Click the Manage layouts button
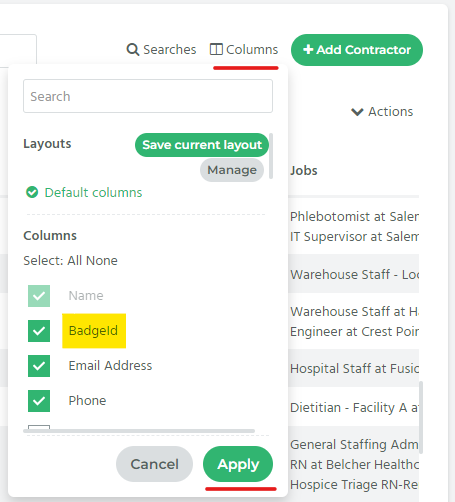This screenshot has height=502, width=455. tap(232, 170)
